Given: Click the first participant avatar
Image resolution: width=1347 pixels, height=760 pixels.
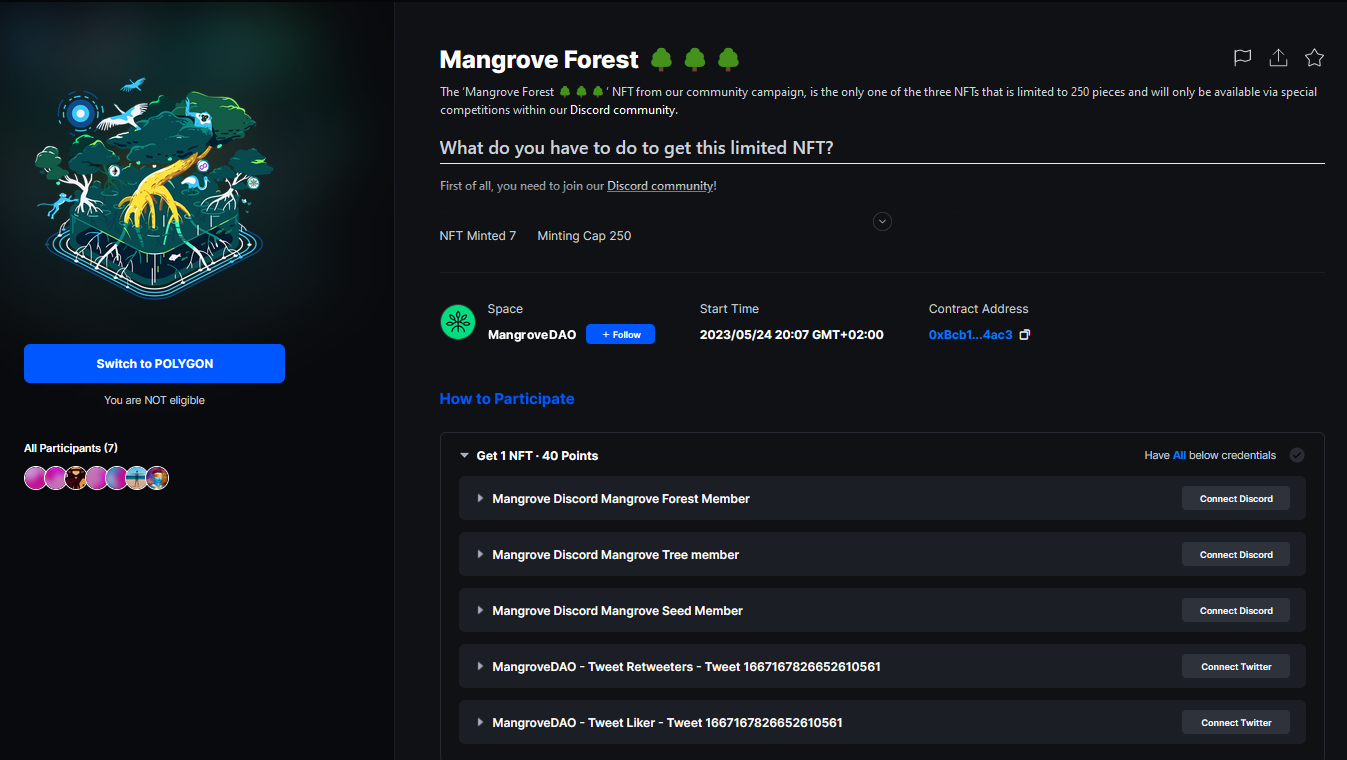Looking at the screenshot, I should coord(35,478).
